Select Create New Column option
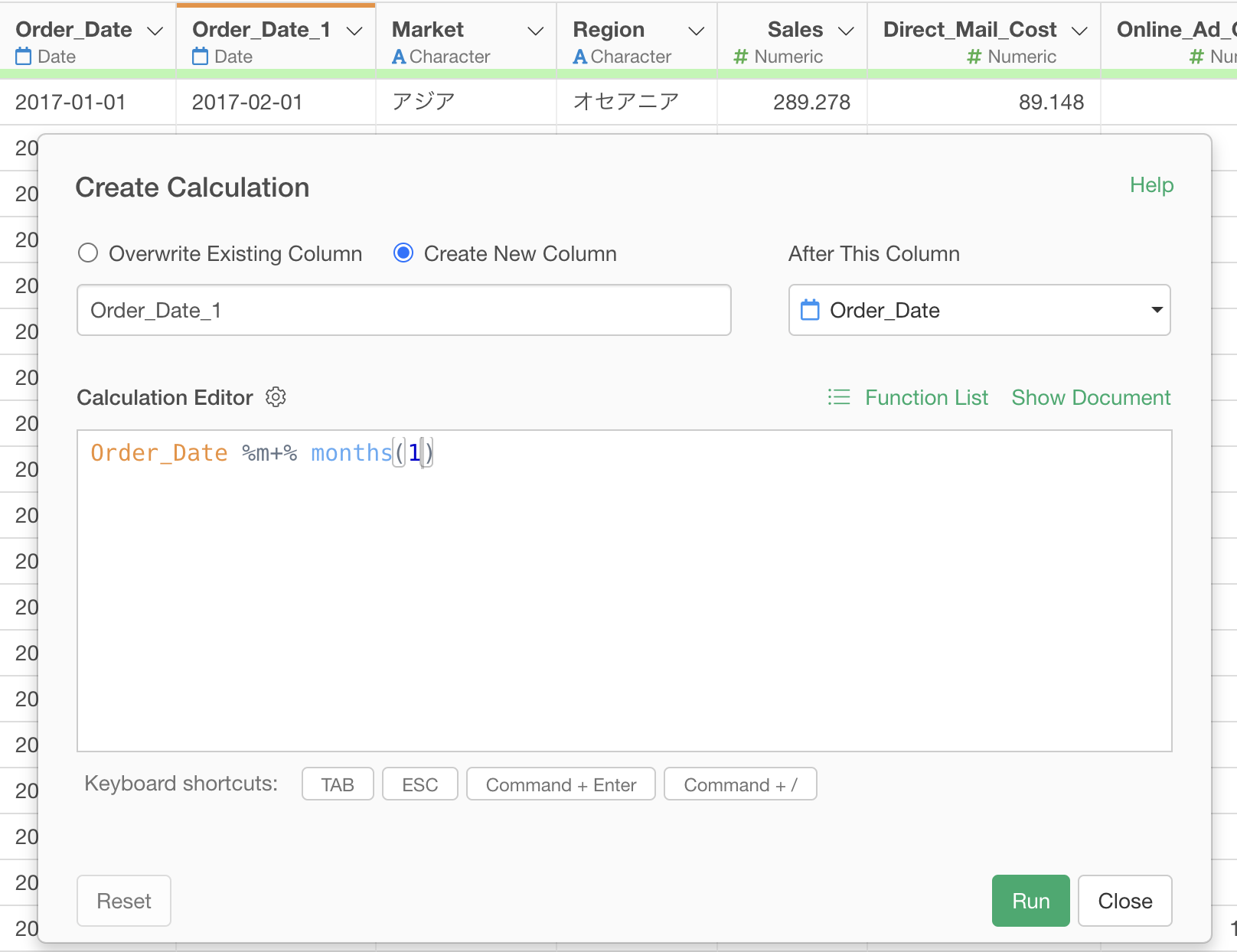Viewport: 1237px width, 952px height. pos(403,253)
